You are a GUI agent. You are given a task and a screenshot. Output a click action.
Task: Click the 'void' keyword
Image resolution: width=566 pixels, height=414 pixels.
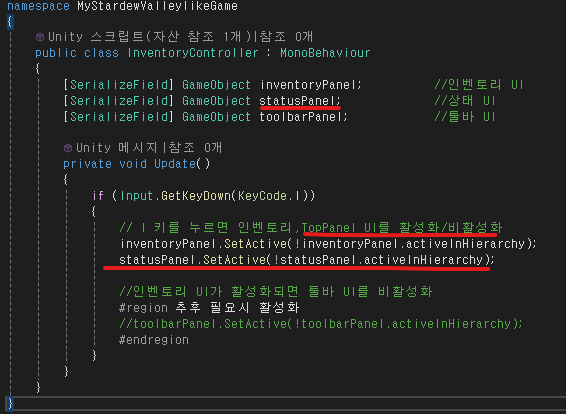133,164
